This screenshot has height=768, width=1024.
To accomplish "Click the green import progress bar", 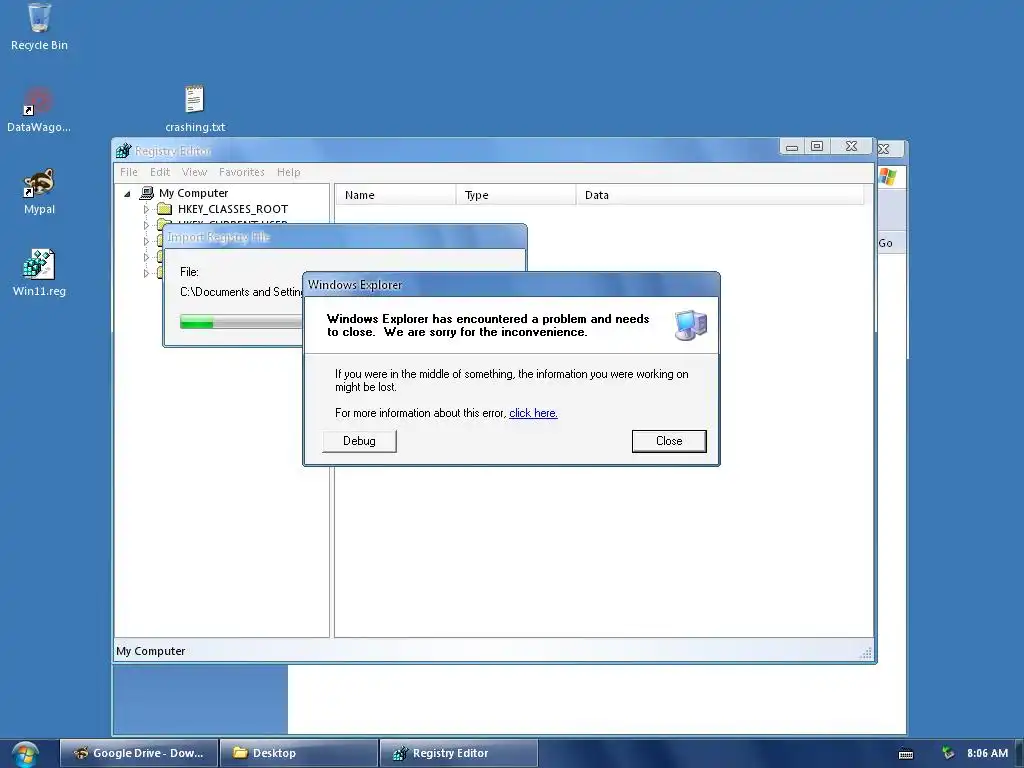I will 241,322.
